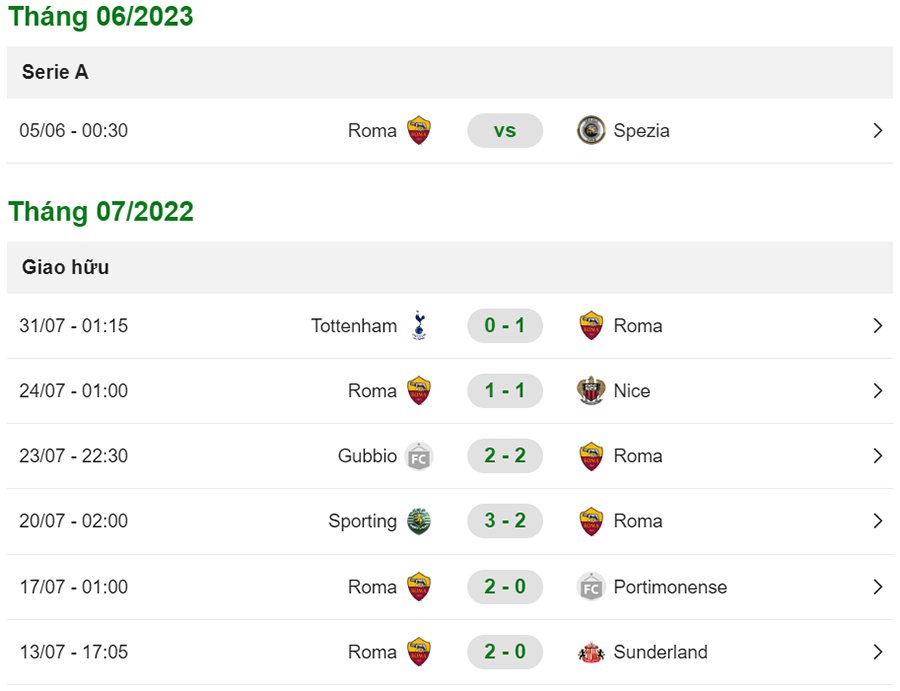Open the Nice club badge
This screenshot has width=900, height=691.
pos(592,391)
